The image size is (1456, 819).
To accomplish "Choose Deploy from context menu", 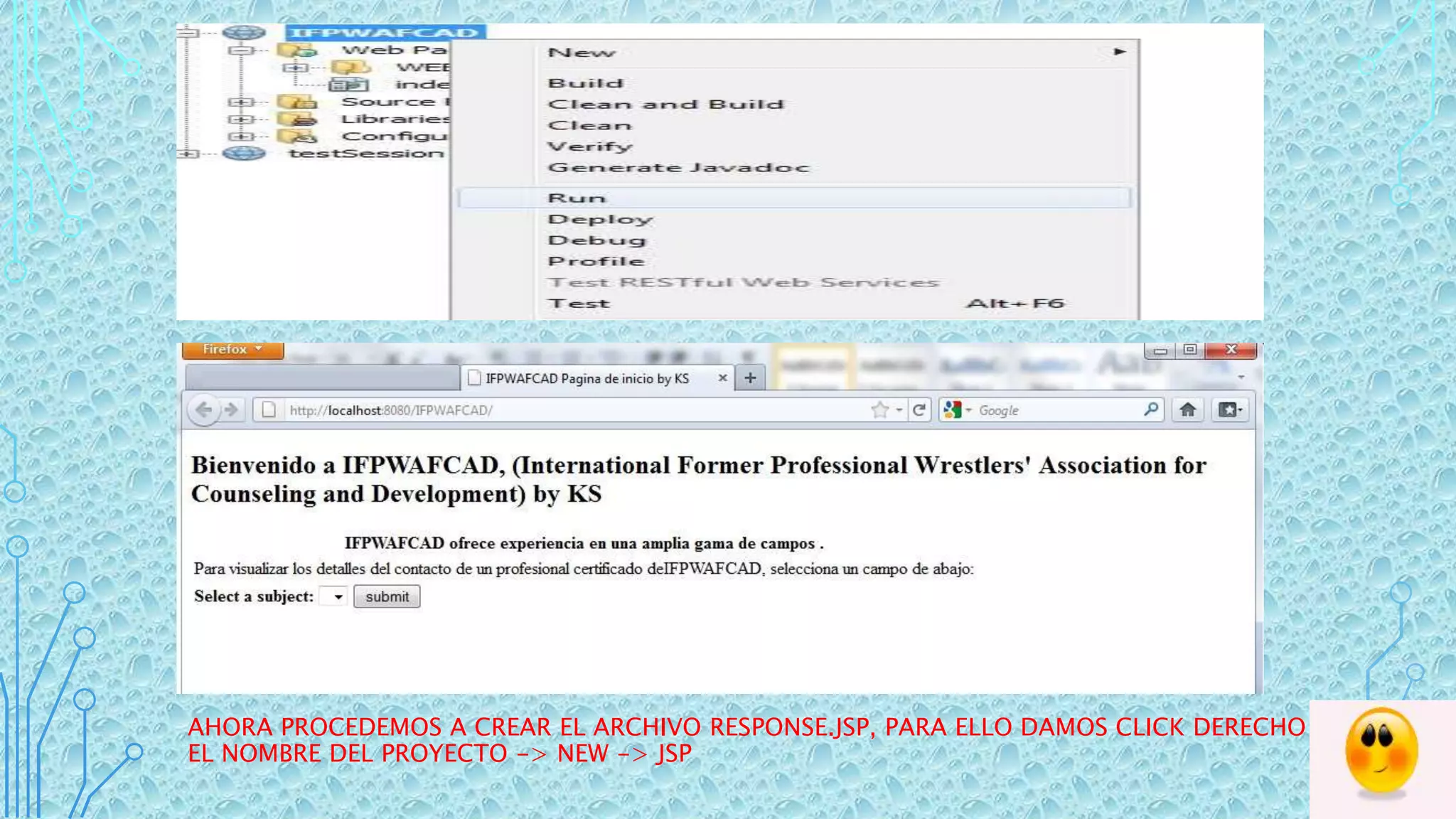I will tap(795, 219).
